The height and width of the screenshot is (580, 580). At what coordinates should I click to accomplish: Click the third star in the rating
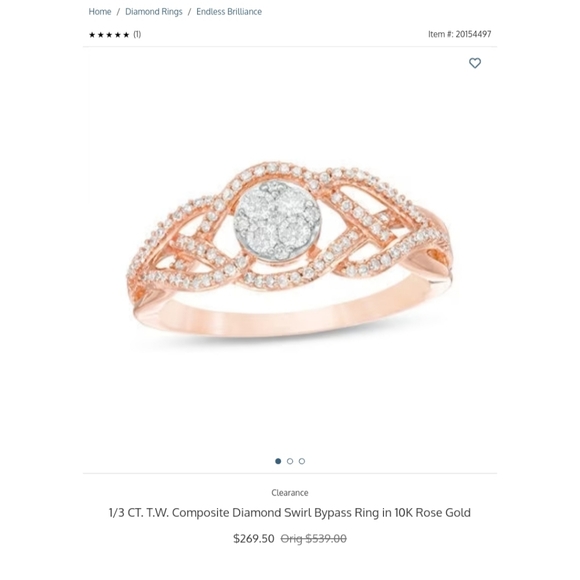pyautogui.click(x=109, y=35)
